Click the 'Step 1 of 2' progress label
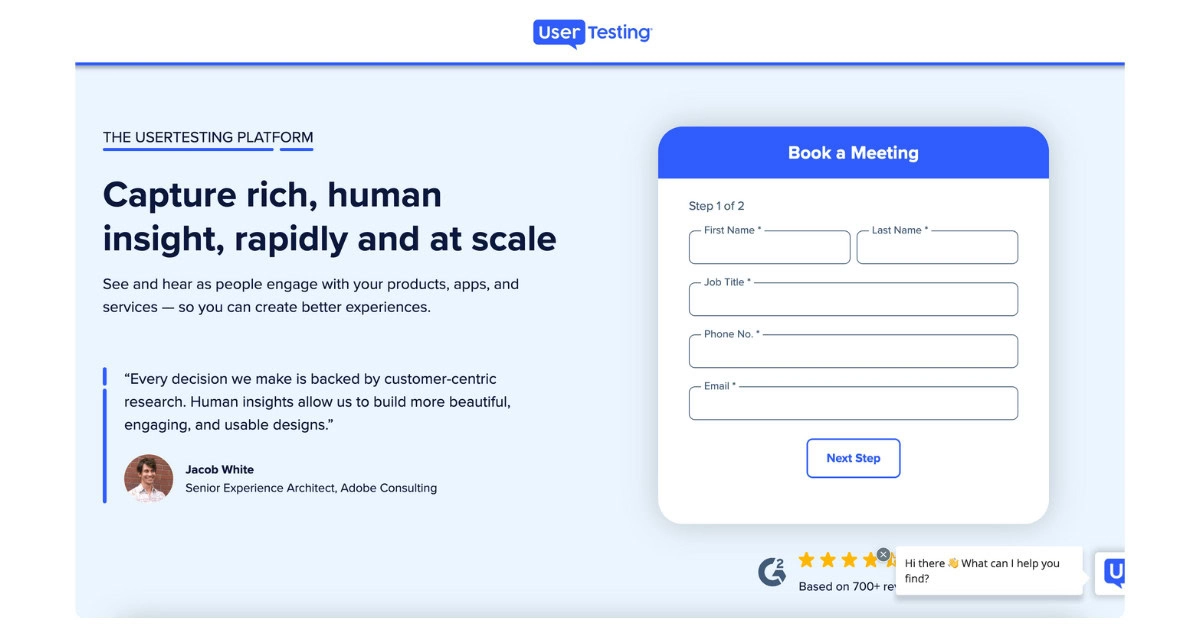This screenshot has width=1200, height=628. point(717,206)
